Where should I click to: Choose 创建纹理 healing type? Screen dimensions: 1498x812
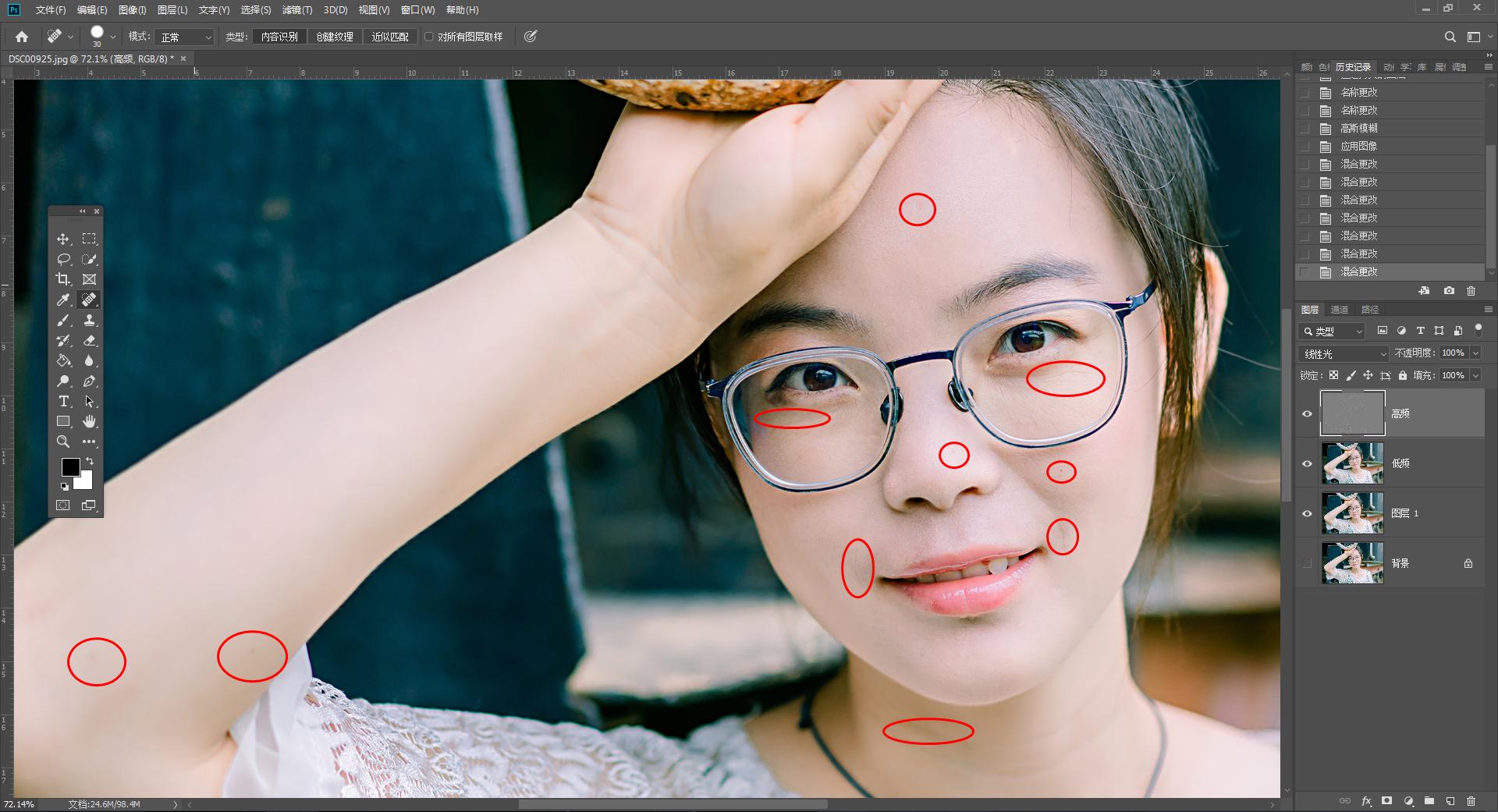[335, 37]
